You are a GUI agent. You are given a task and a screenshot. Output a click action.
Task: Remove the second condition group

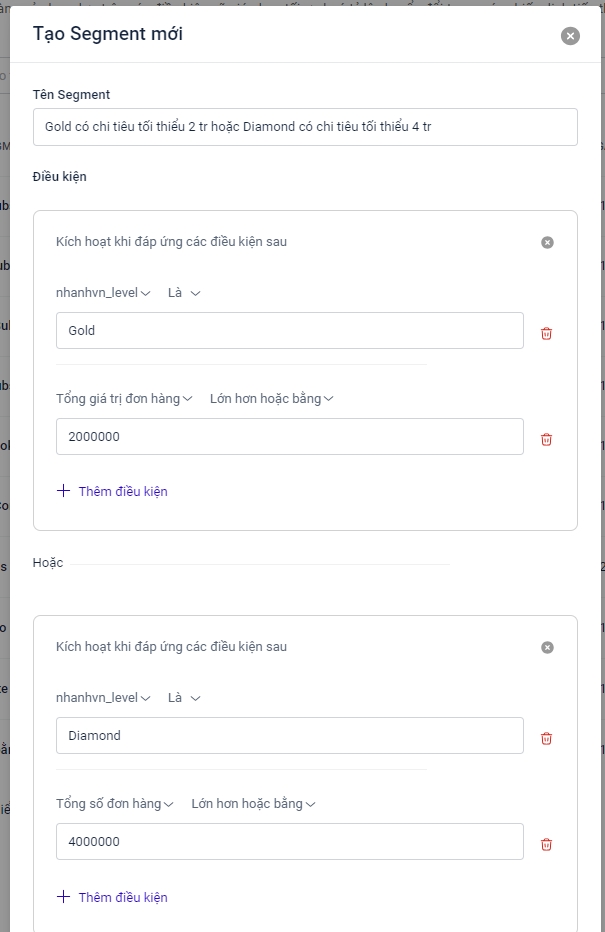pyautogui.click(x=547, y=647)
